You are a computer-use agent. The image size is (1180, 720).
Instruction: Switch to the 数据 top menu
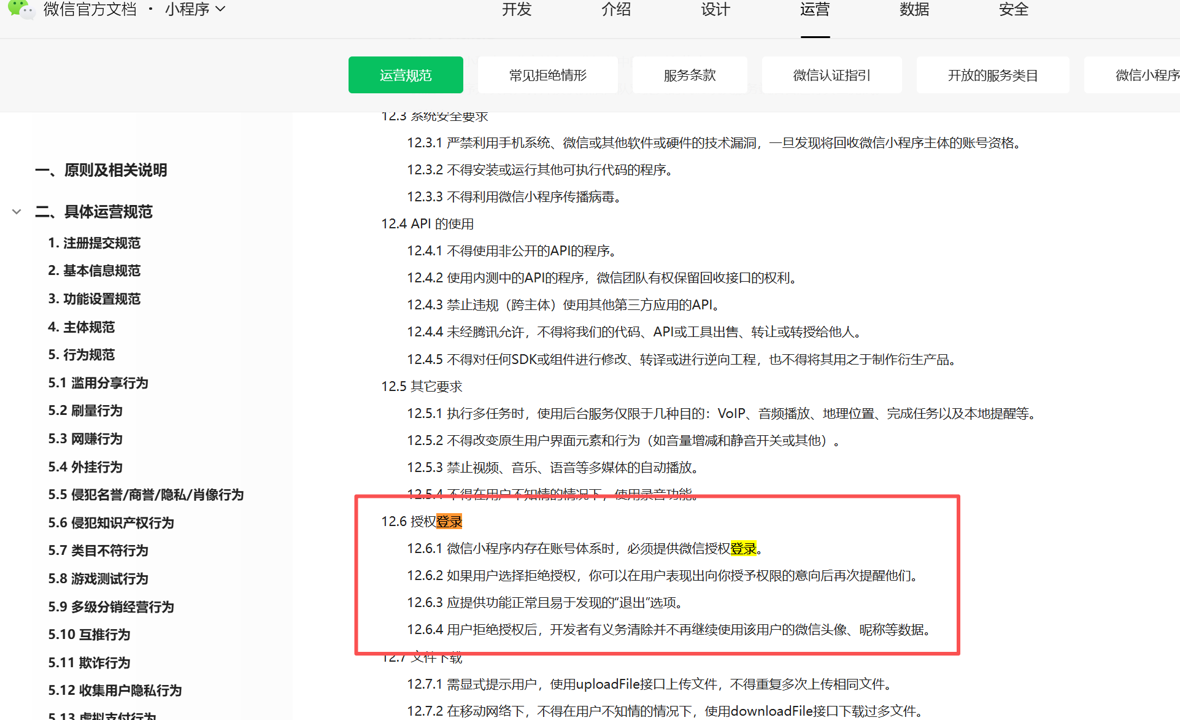[x=914, y=10]
